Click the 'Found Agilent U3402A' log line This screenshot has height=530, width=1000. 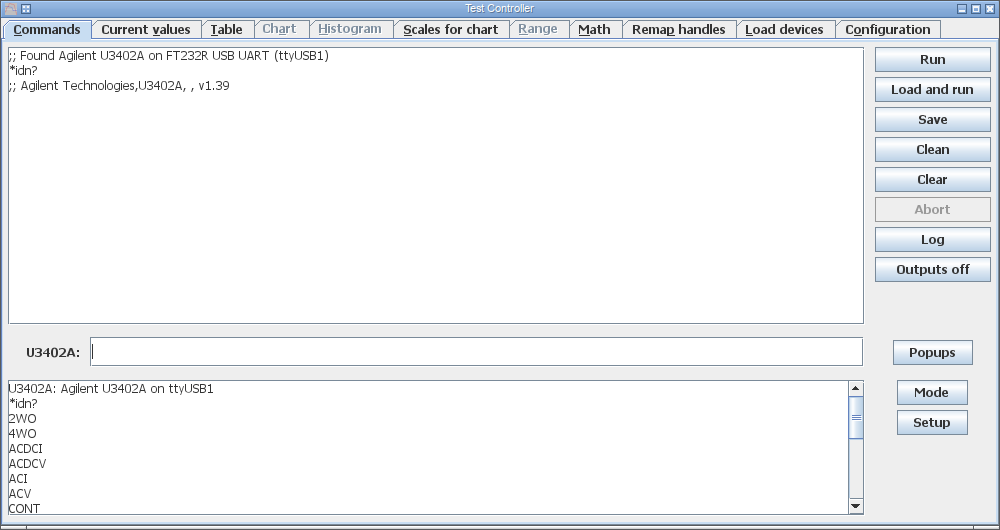point(169,55)
